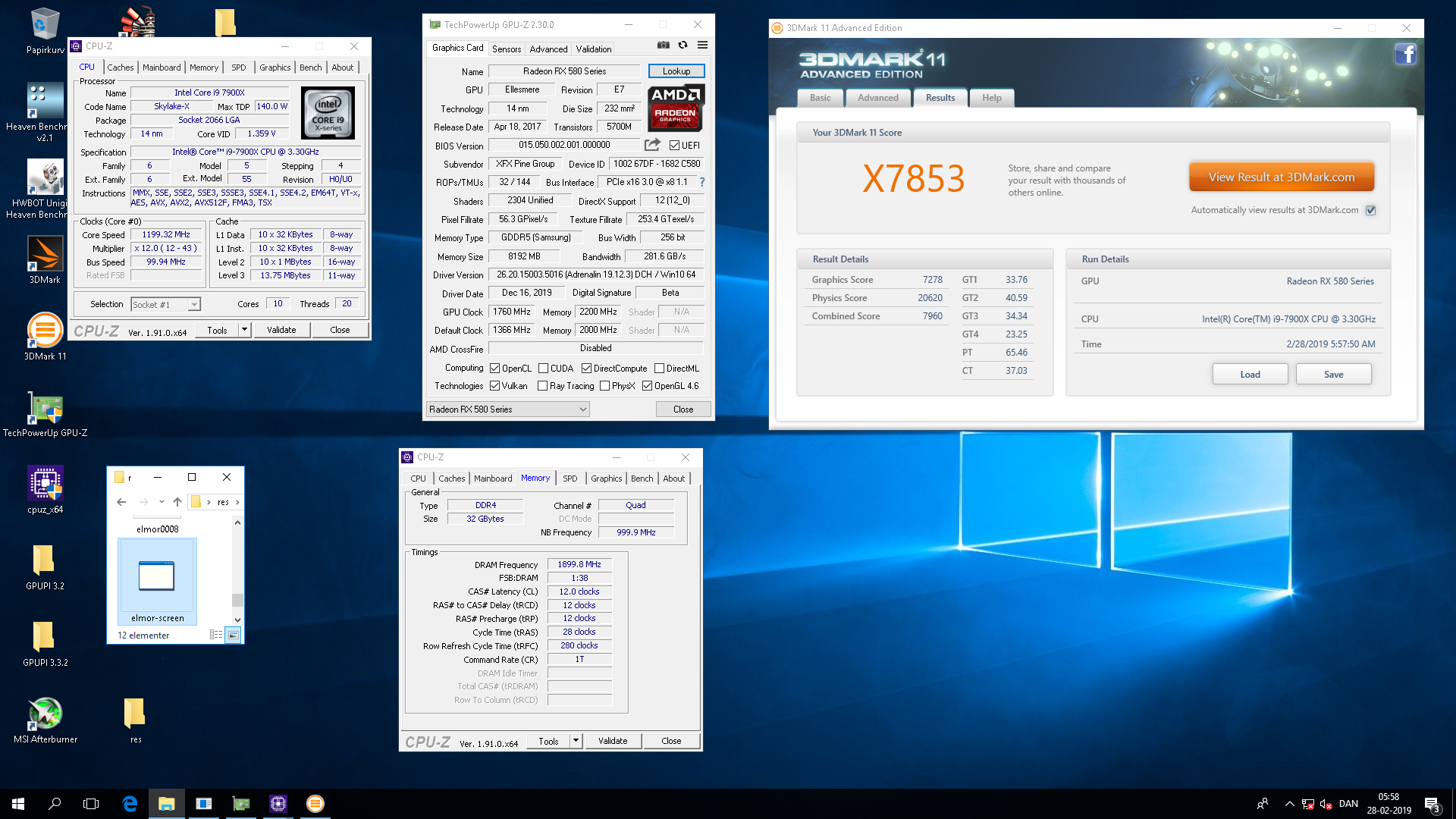The height and width of the screenshot is (819, 1456).
Task: Click the Close button in GPU-Z
Action: click(x=683, y=409)
